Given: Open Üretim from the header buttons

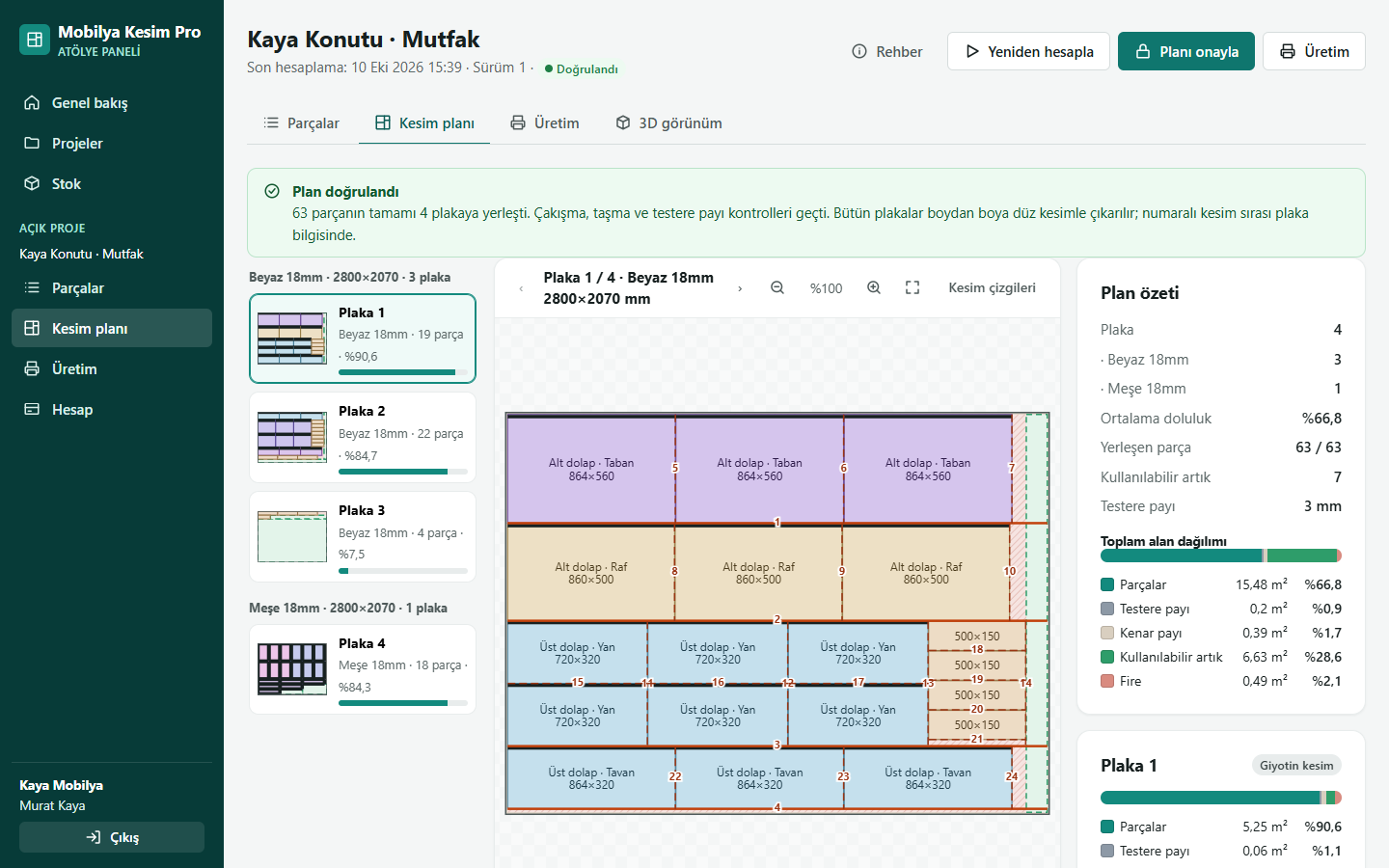Looking at the screenshot, I should [x=1314, y=51].
